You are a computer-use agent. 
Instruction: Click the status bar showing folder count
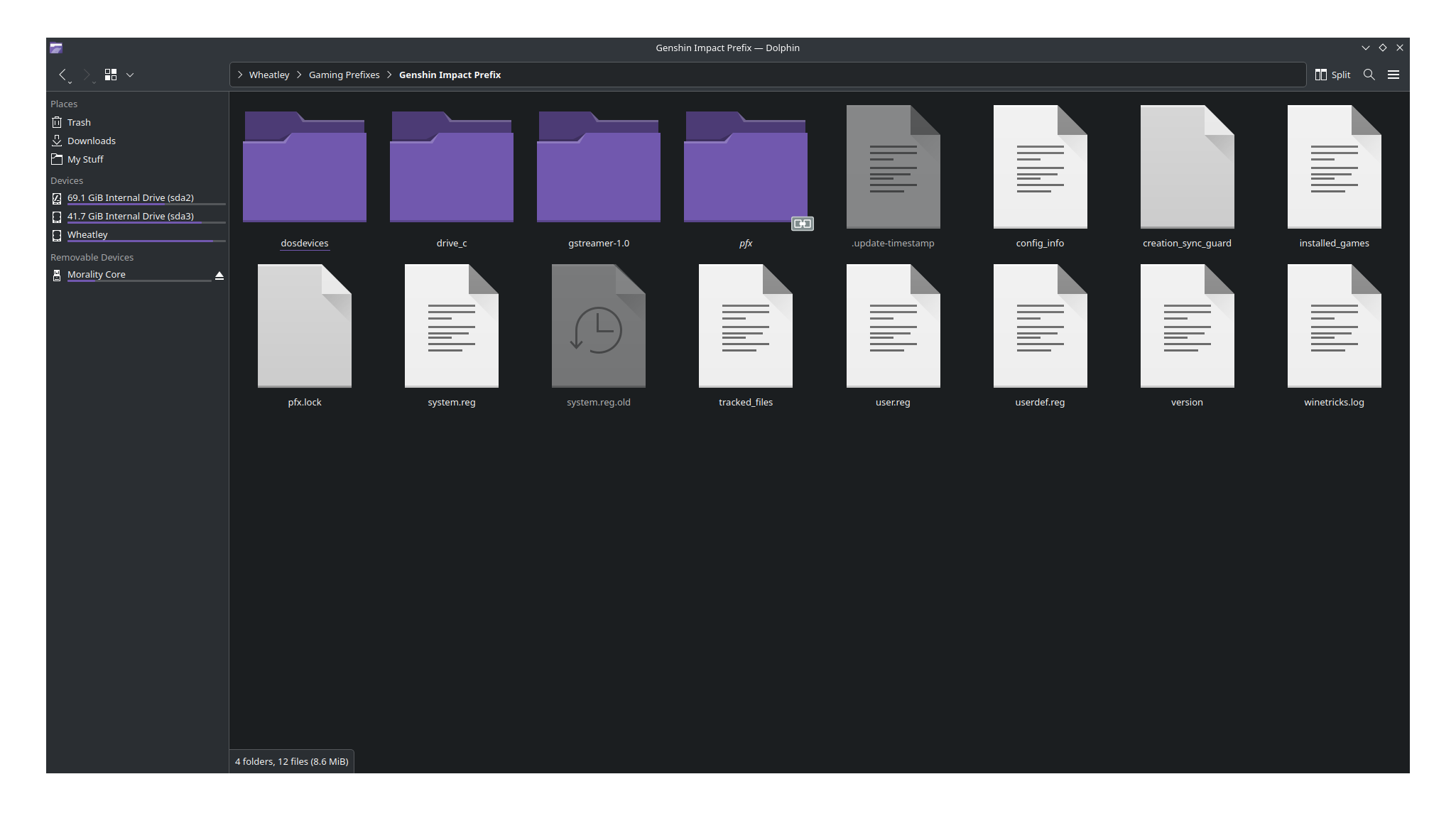[x=291, y=761]
